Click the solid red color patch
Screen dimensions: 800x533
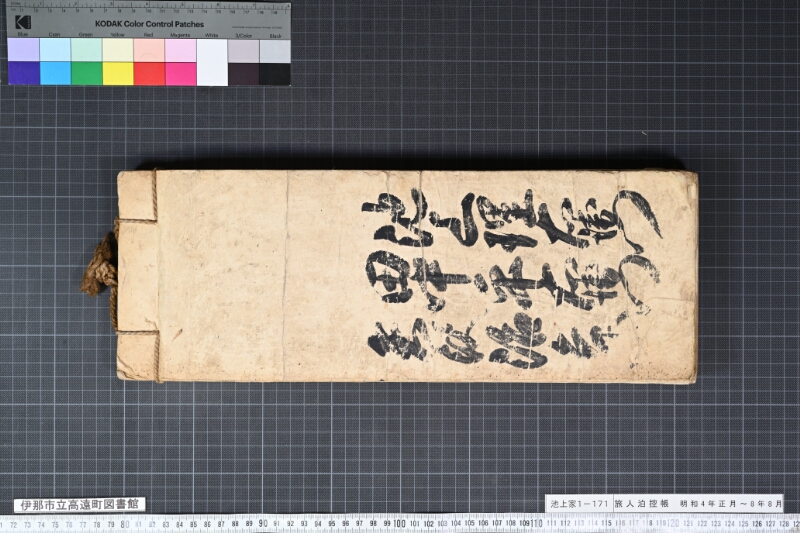[x=149, y=73]
